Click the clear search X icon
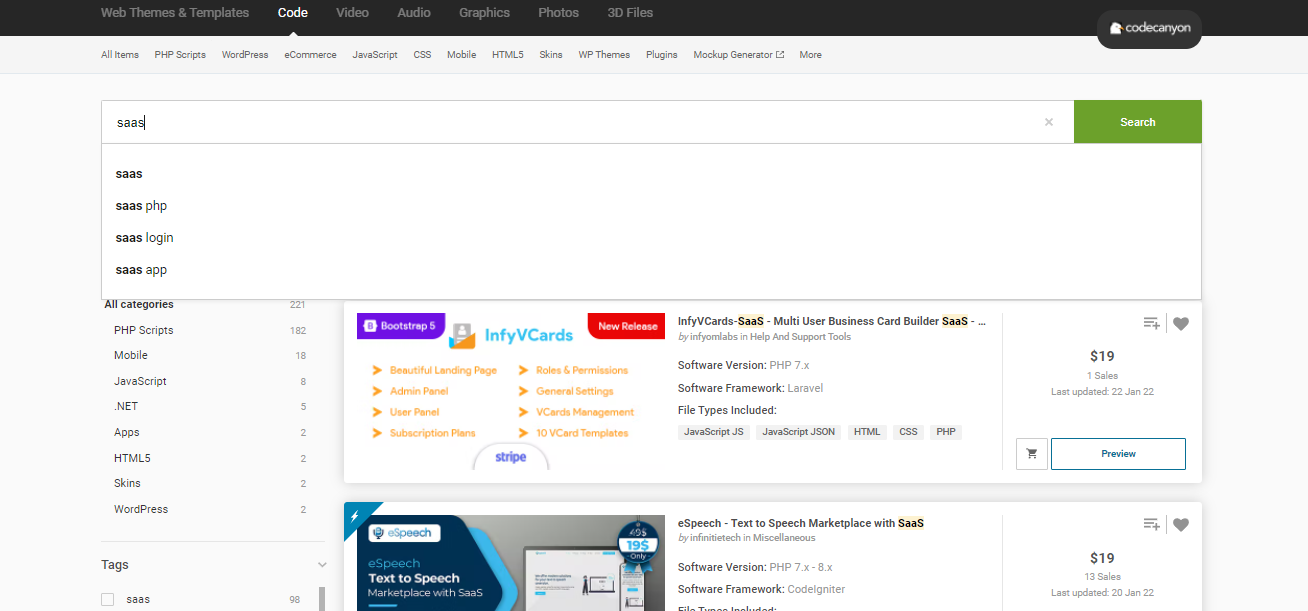The image size is (1308, 611). pos(1048,122)
